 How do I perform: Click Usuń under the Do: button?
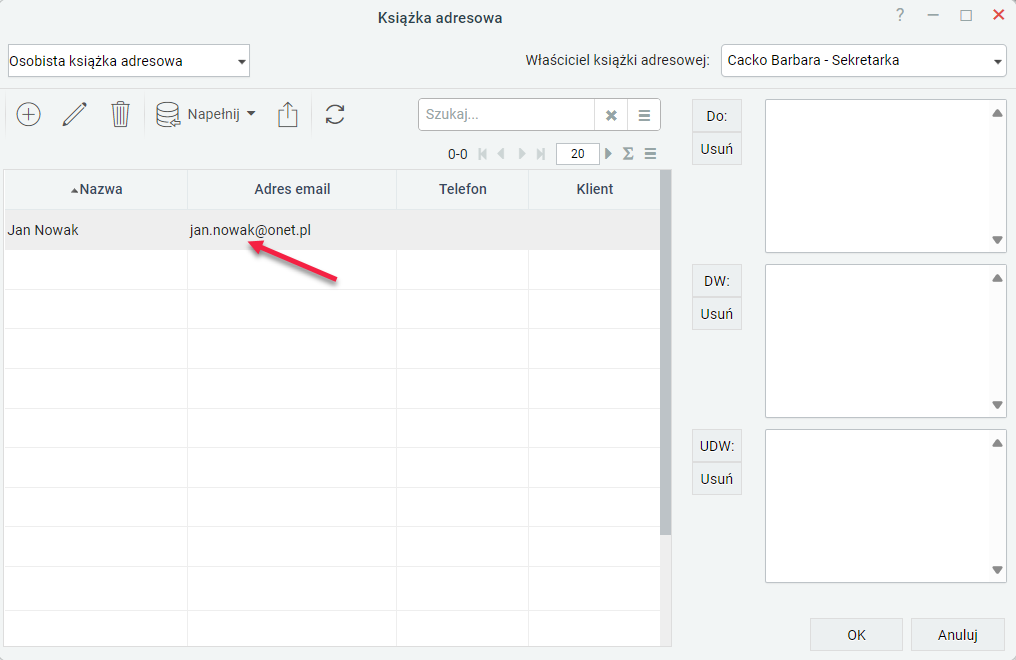click(x=717, y=149)
